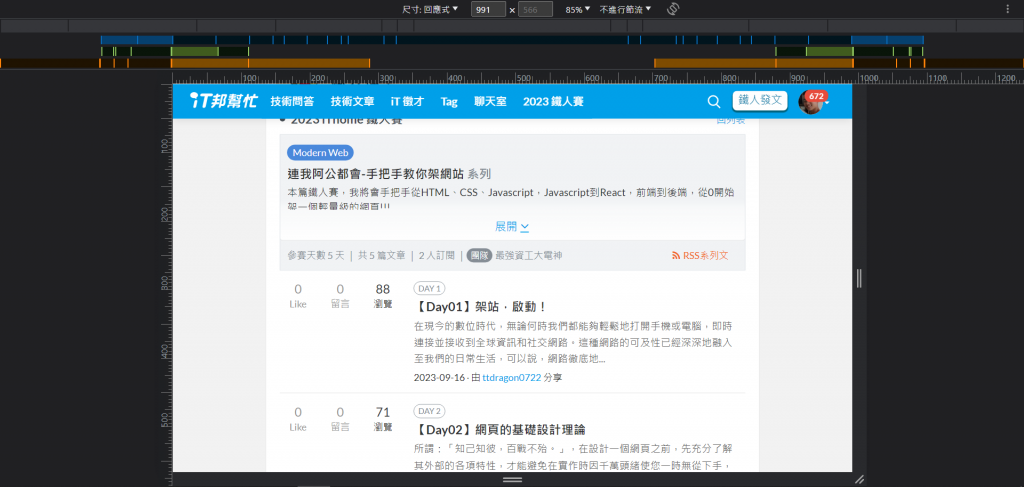The width and height of the screenshot is (1024, 487).
Task: Click the viewport width field showing 991
Action: [x=488, y=9]
